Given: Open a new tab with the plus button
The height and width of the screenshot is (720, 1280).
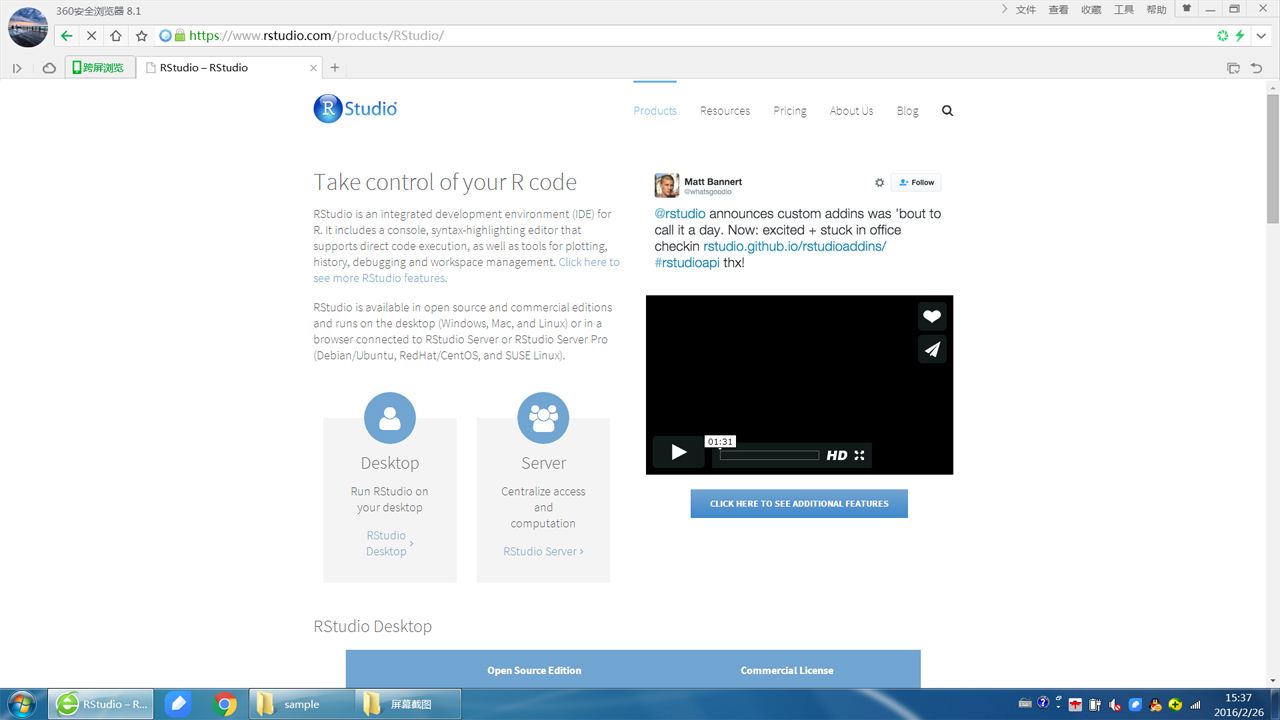Looking at the screenshot, I should coord(335,68).
